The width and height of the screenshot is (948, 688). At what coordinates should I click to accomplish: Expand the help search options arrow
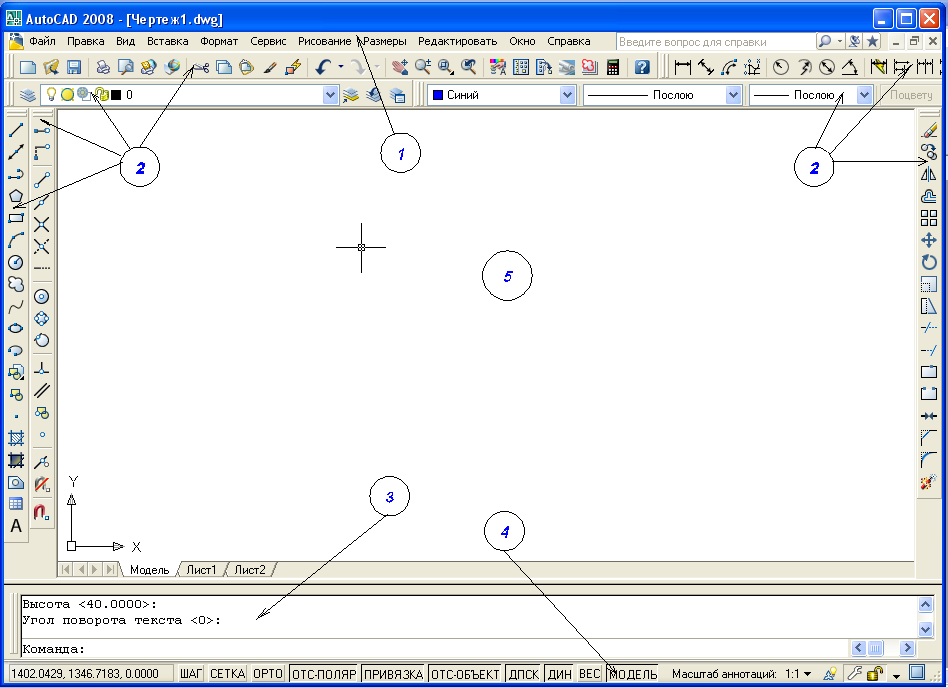[840, 41]
